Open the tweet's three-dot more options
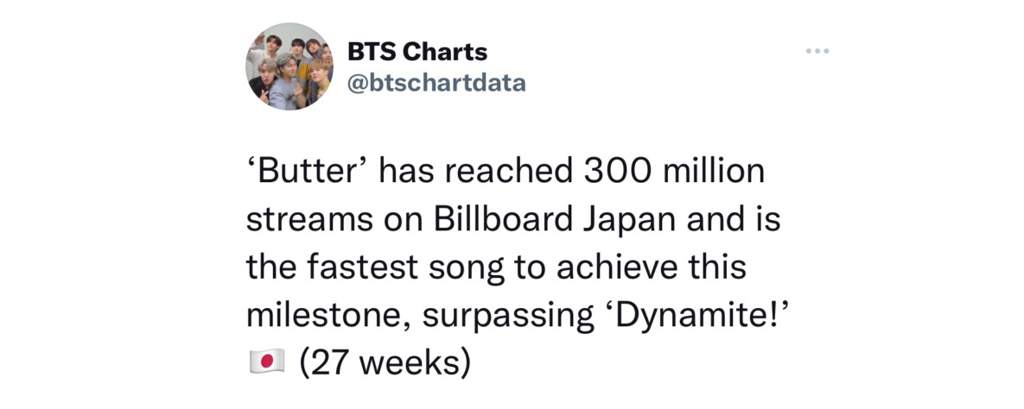1024x409 pixels. click(817, 50)
